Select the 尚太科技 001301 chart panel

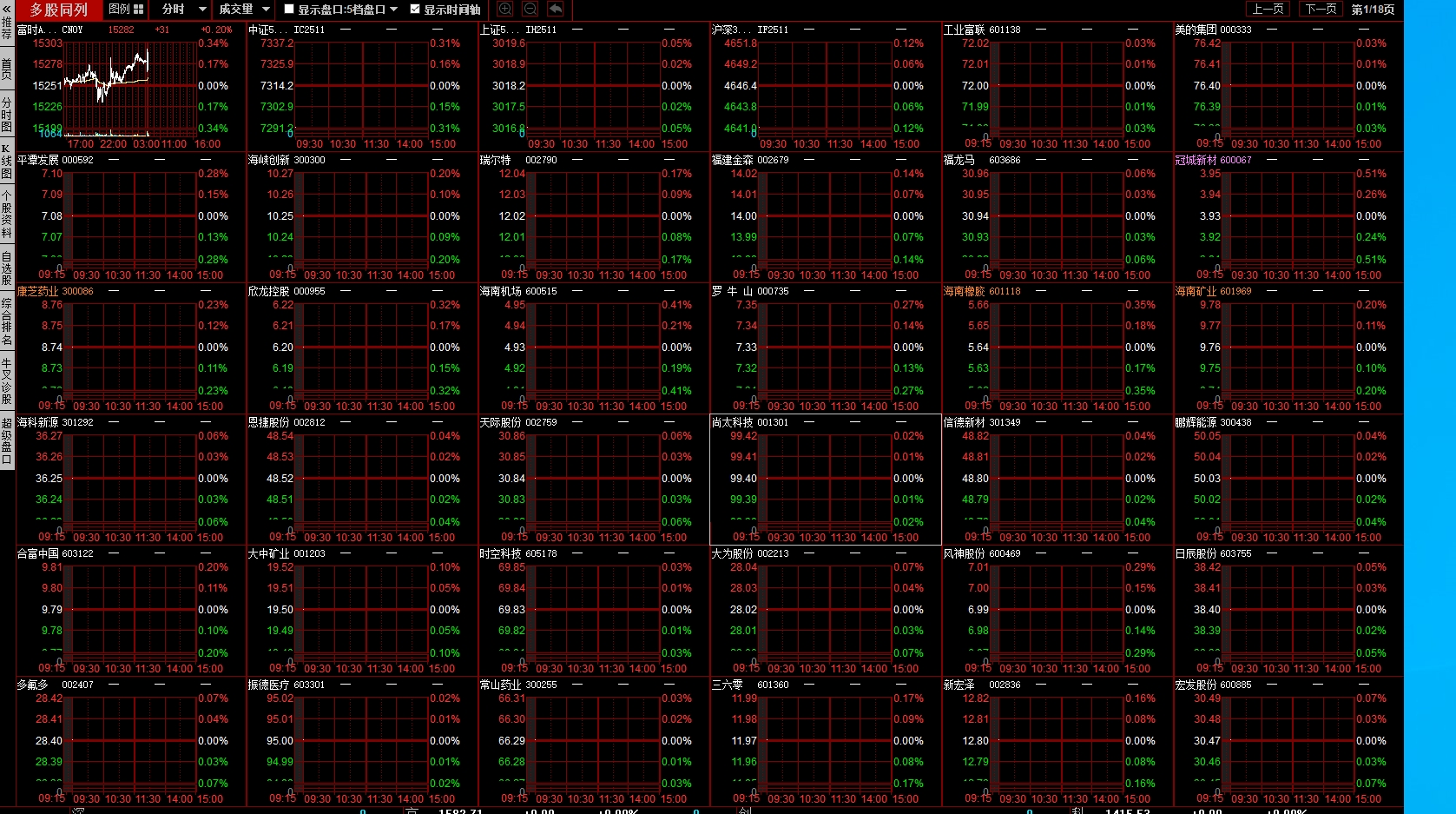pyautogui.click(x=826, y=480)
